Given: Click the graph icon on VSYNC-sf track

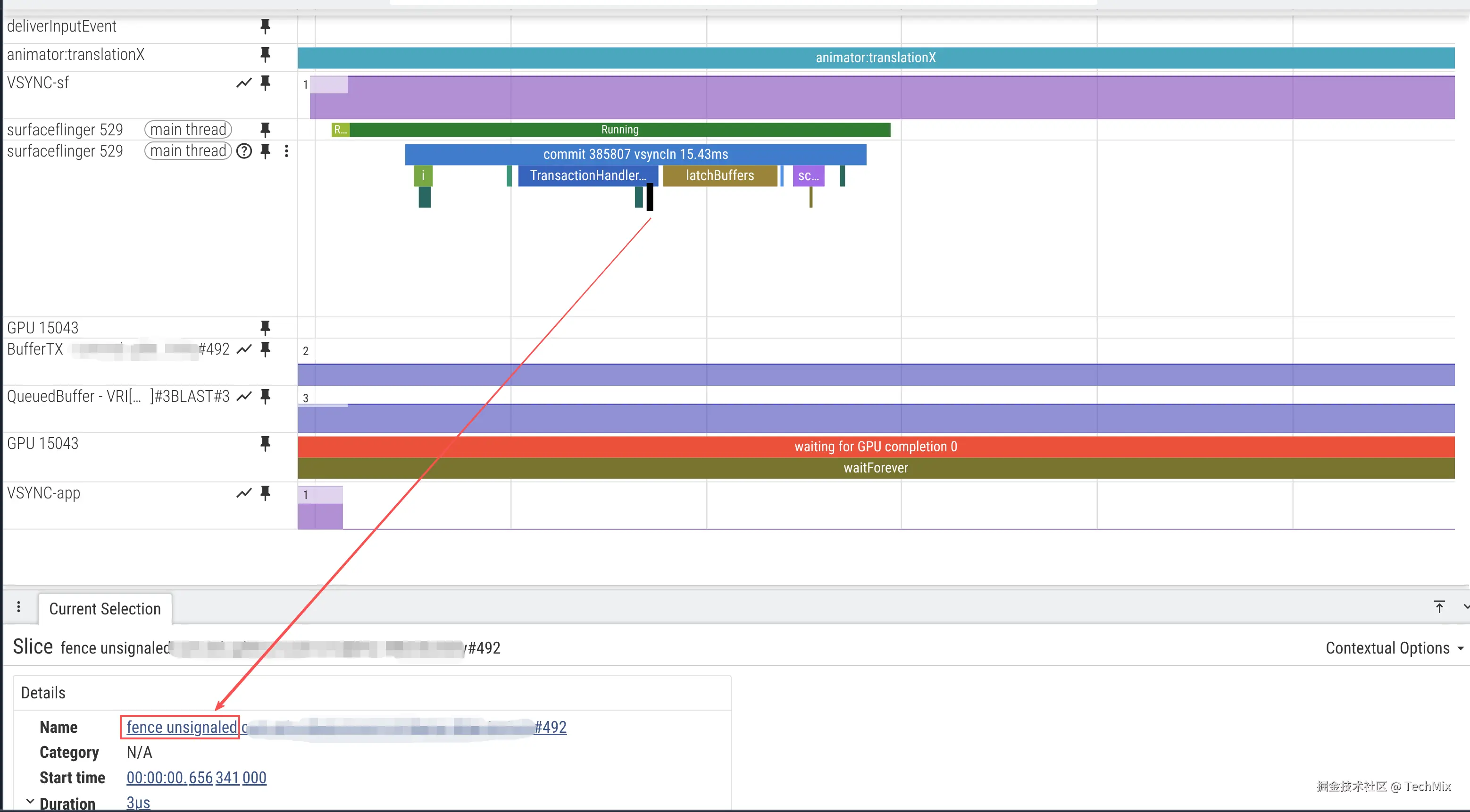Looking at the screenshot, I should pyautogui.click(x=244, y=83).
